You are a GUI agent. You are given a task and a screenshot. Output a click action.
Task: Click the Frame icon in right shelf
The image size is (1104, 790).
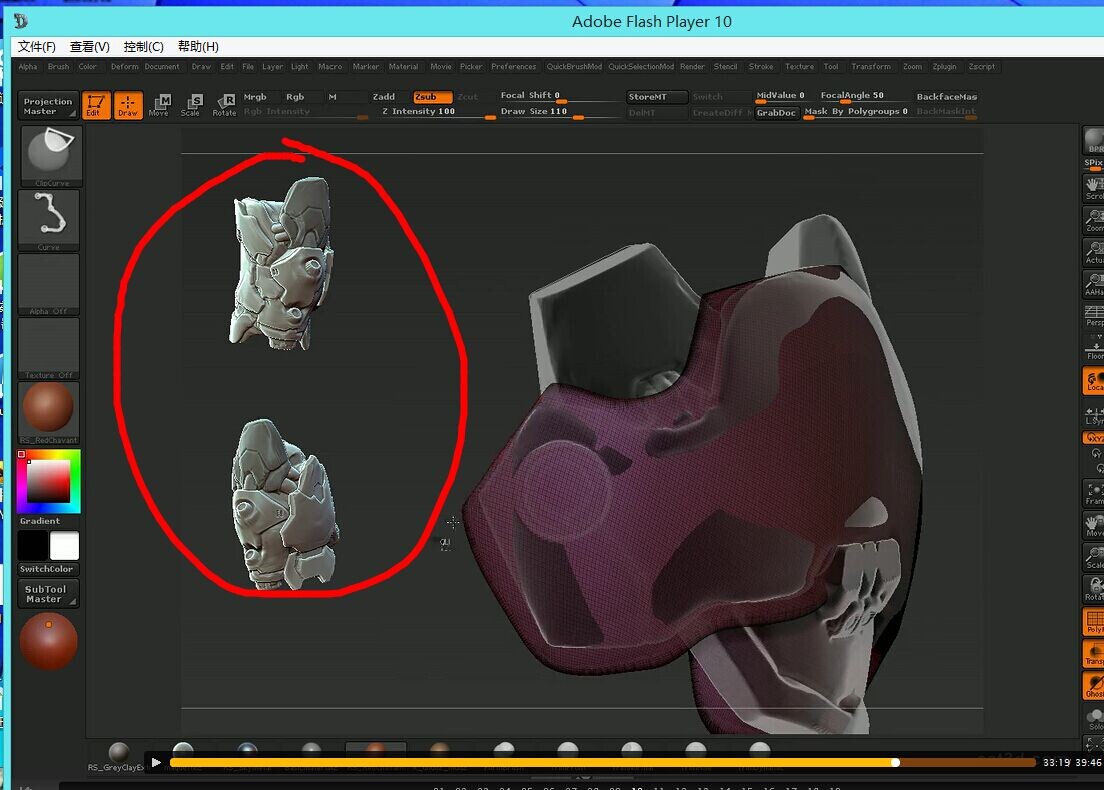pos(1093,493)
